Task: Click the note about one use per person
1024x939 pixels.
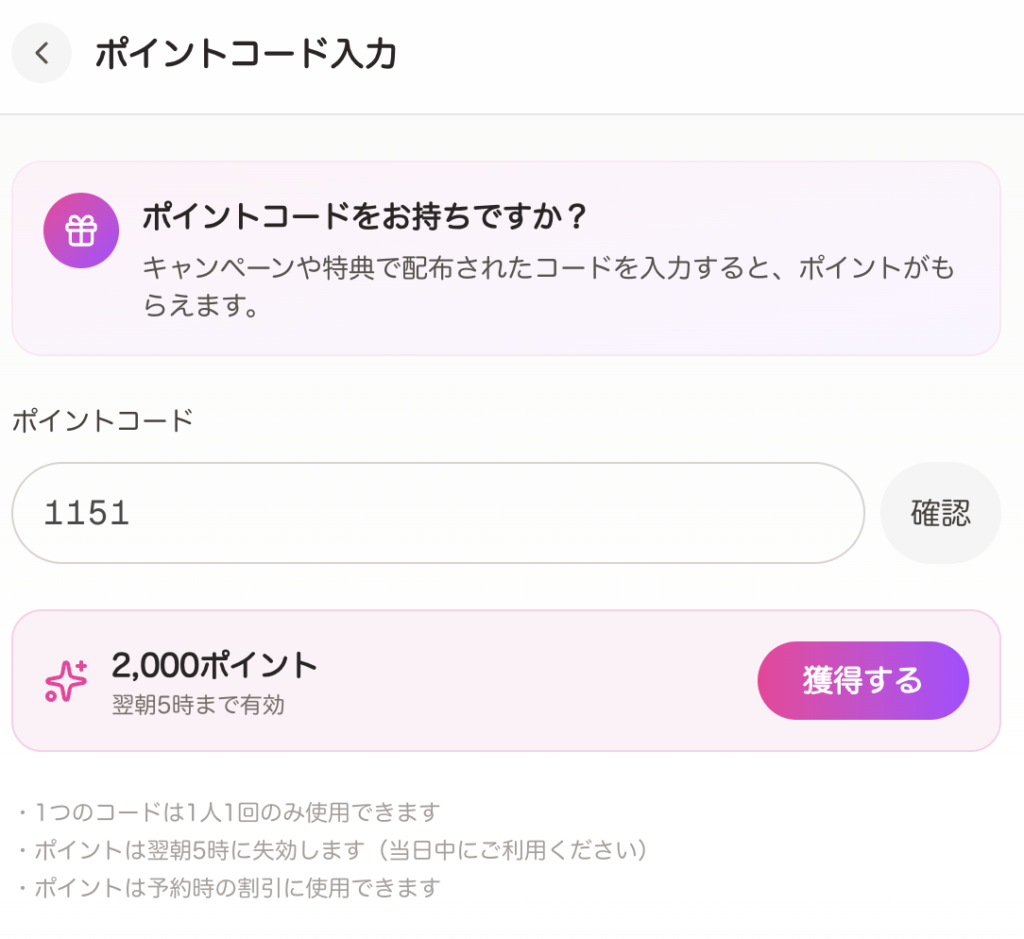Action: (x=230, y=812)
